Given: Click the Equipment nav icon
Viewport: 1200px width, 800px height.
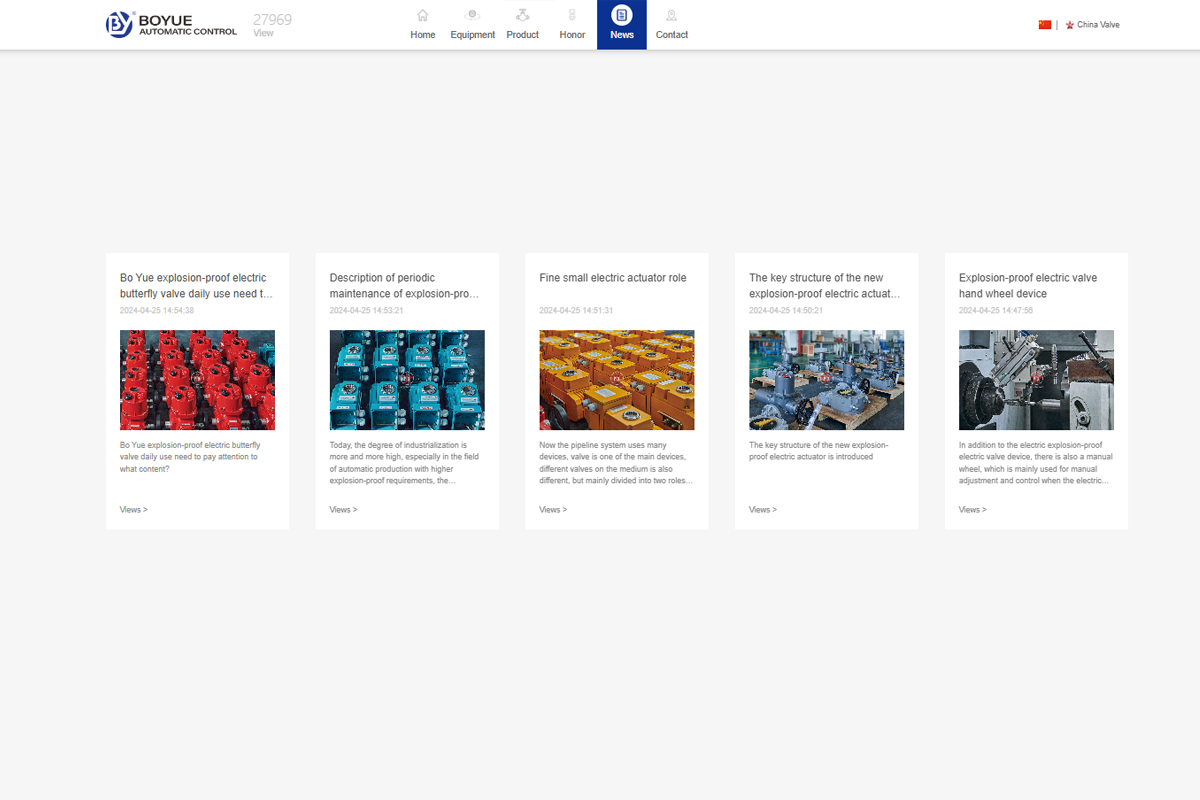Looking at the screenshot, I should click(472, 15).
